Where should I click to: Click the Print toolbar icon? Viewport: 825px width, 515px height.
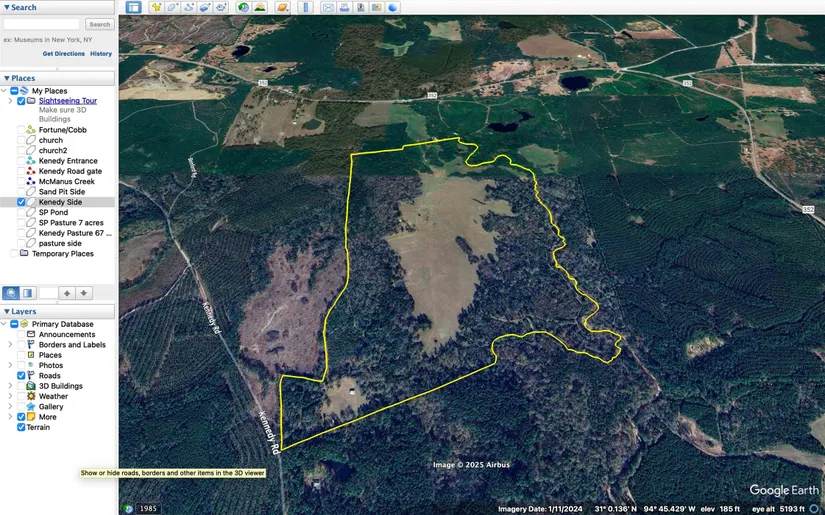coord(344,7)
